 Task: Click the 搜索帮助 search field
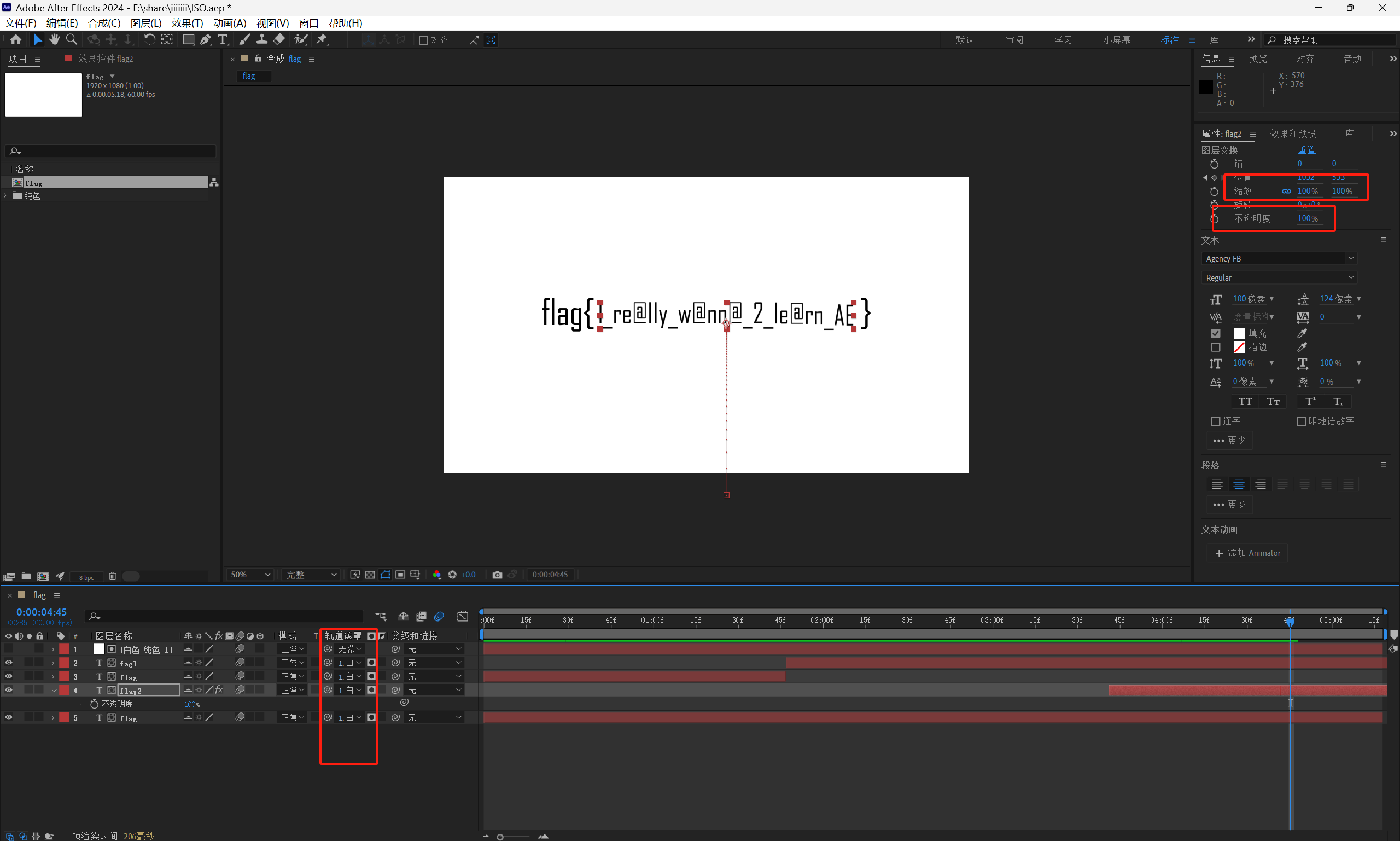click(1331, 40)
